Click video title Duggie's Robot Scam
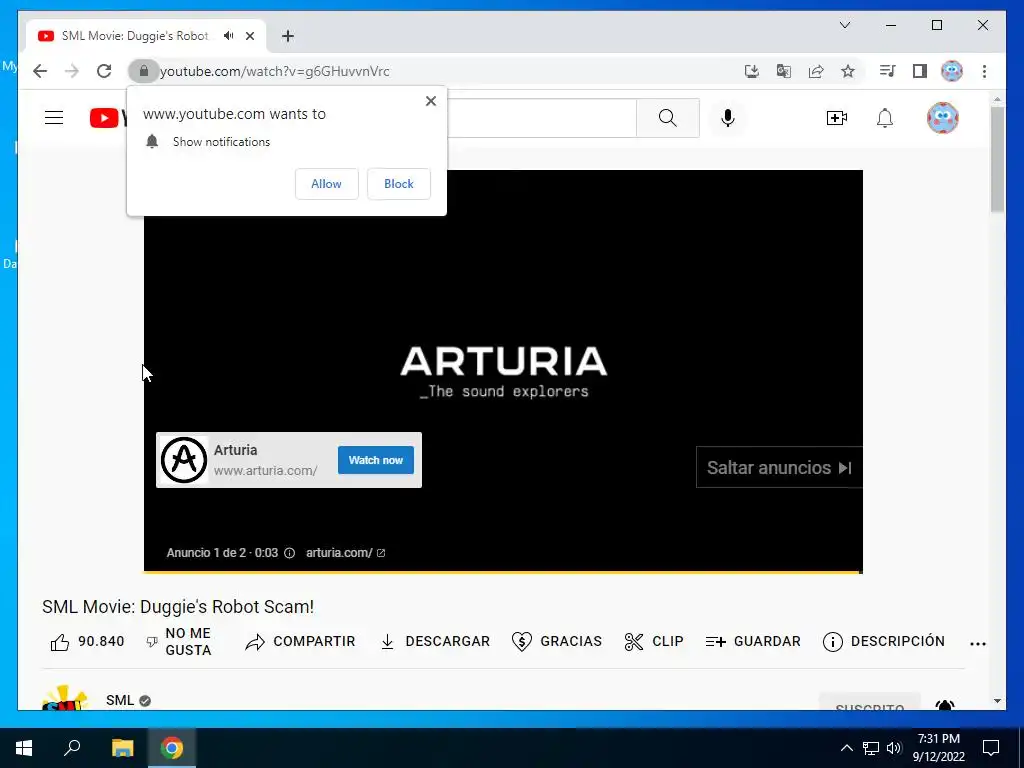Screen dimensions: 1024x768 pos(178,607)
